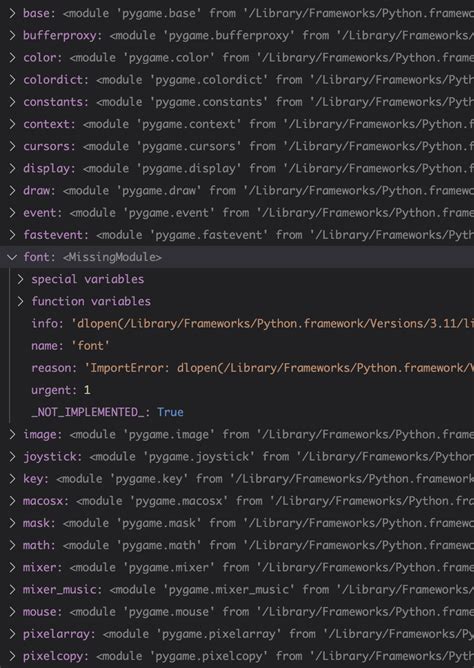Expand the mixer_music module entry
Image resolution: width=474 pixels, height=668 pixels.
[12, 589]
